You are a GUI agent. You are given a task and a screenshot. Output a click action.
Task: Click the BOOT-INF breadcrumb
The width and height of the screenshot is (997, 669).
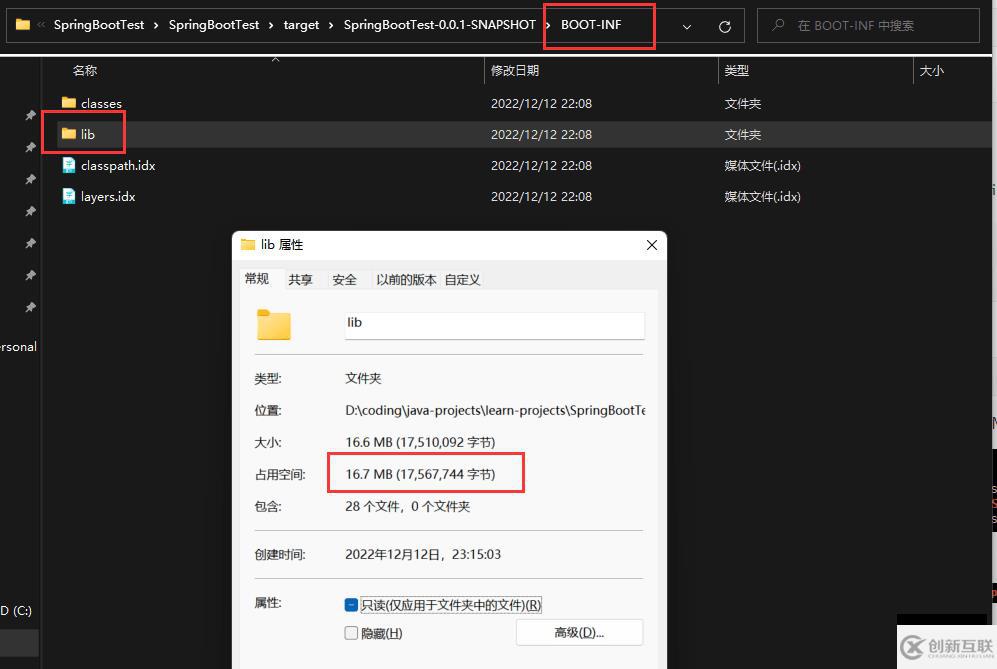click(x=591, y=25)
